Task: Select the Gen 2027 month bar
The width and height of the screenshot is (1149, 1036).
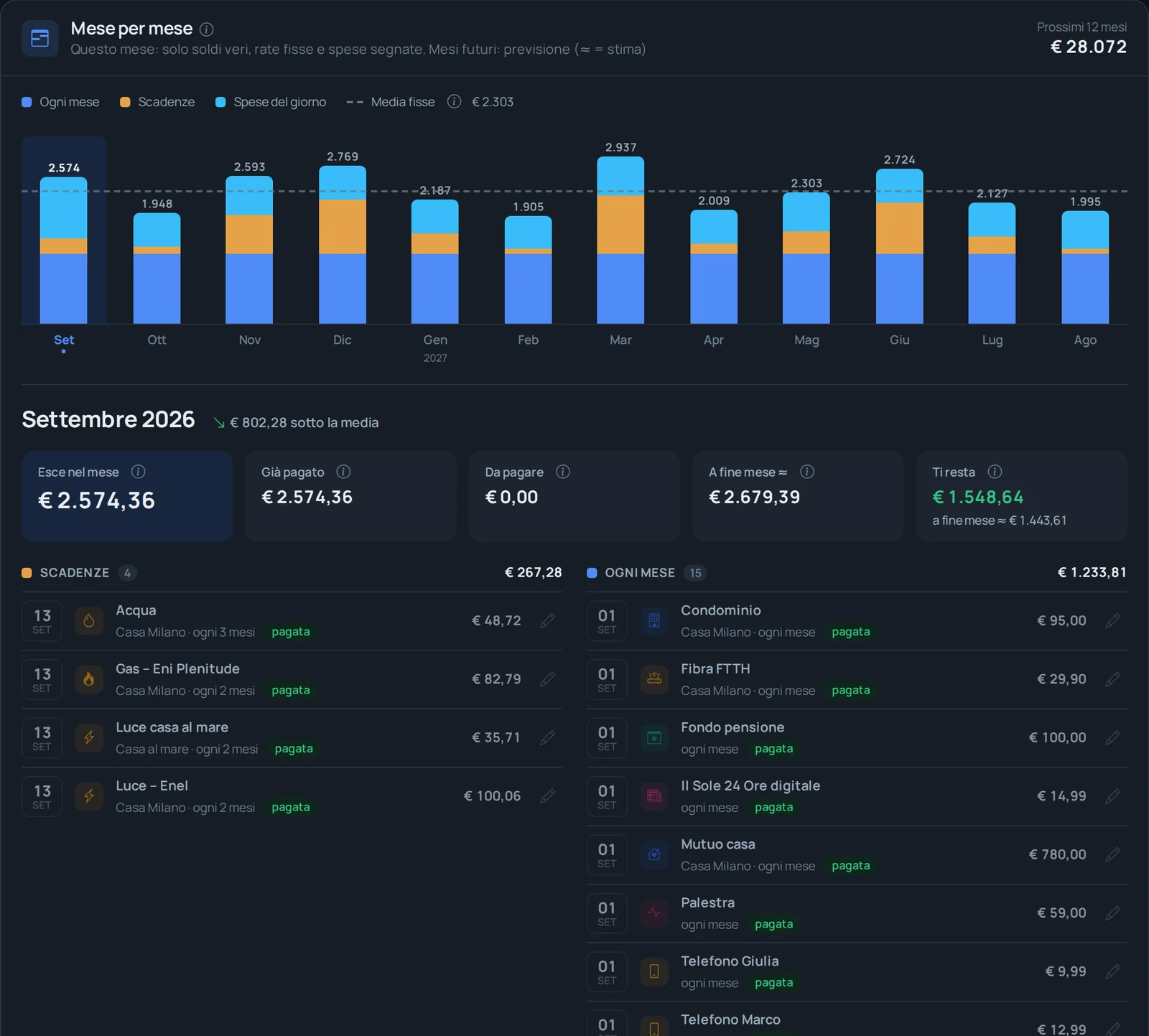Action: point(435,261)
